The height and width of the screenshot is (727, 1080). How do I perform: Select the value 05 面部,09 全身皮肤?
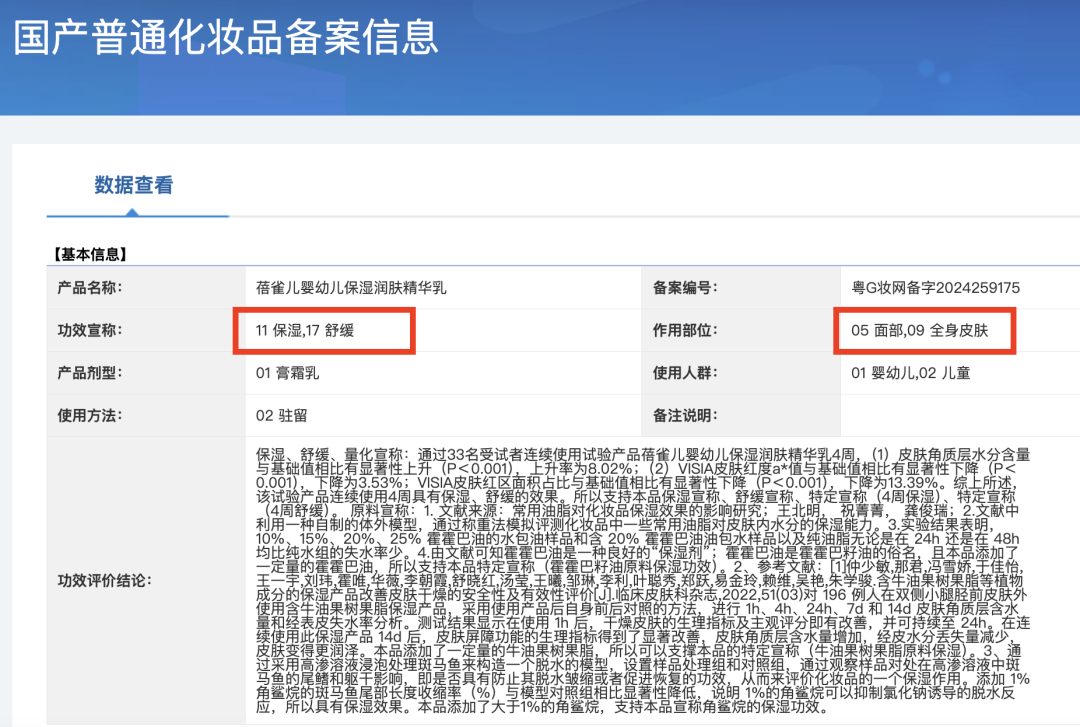click(x=920, y=330)
